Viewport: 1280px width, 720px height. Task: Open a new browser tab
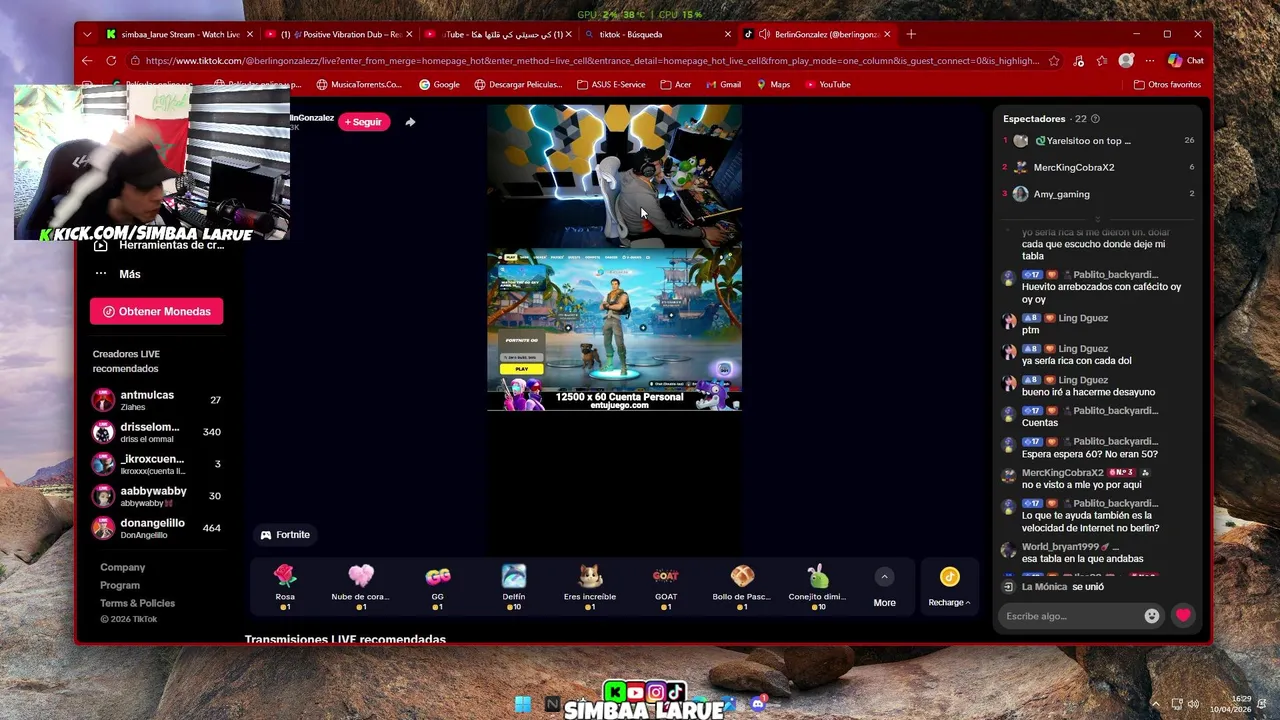tap(910, 34)
